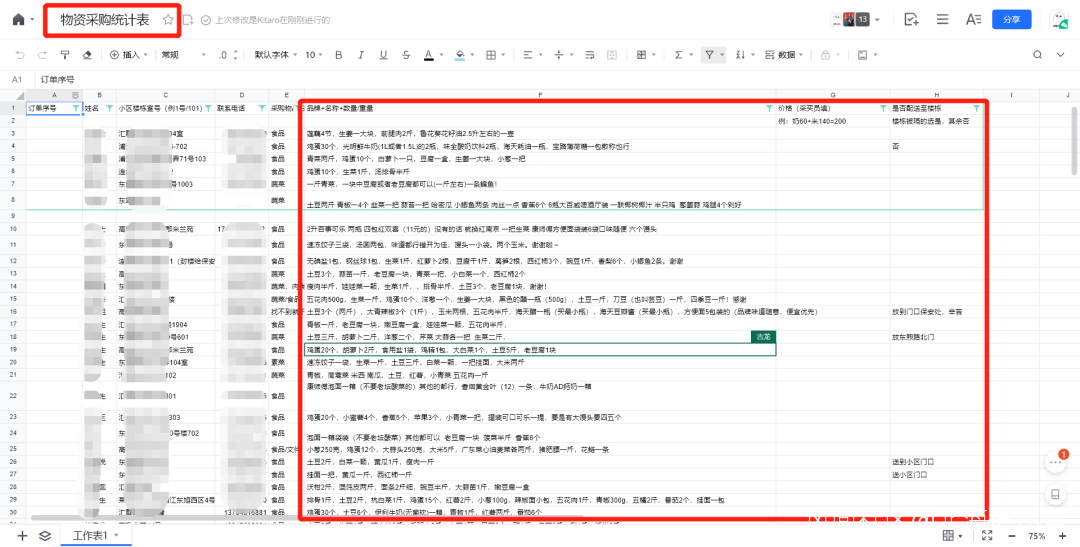The width and height of the screenshot is (1080, 547).
Task: Toggle text wrapping
Action: point(590,55)
